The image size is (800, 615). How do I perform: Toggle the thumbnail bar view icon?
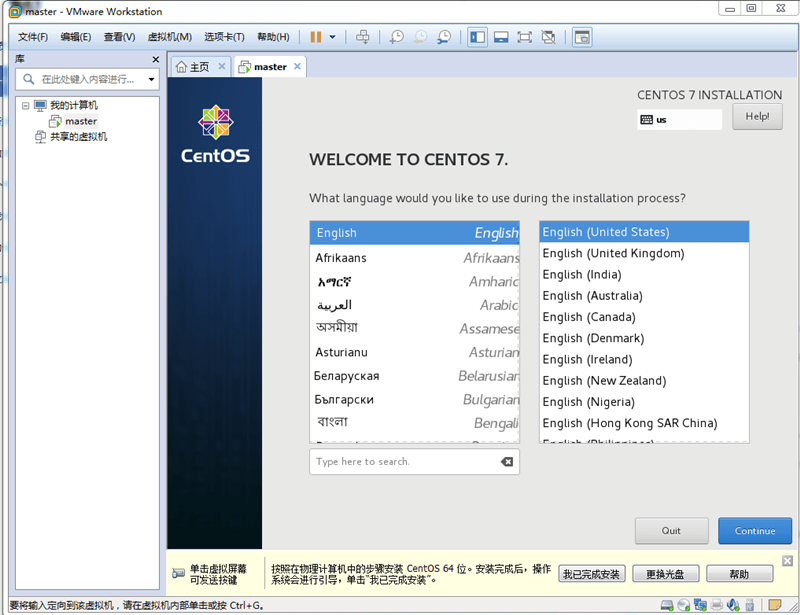coord(501,37)
